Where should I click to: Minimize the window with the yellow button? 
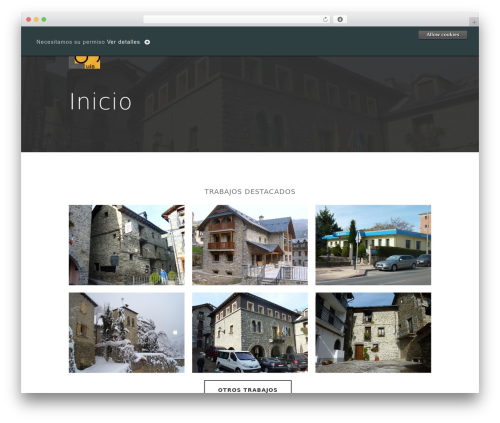(36, 19)
